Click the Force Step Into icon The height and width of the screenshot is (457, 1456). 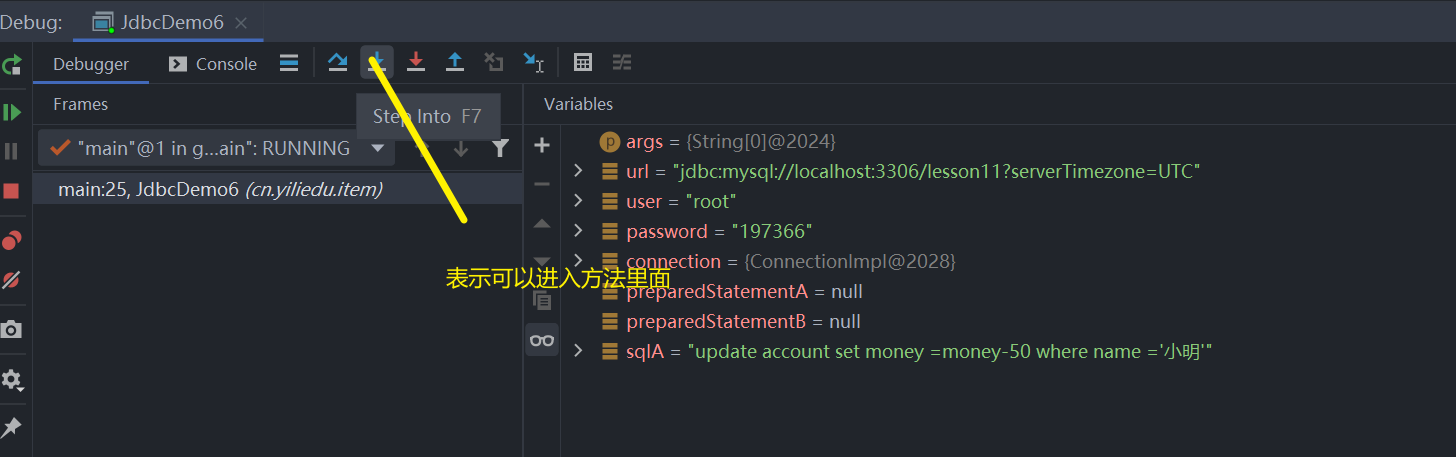pyautogui.click(x=416, y=63)
